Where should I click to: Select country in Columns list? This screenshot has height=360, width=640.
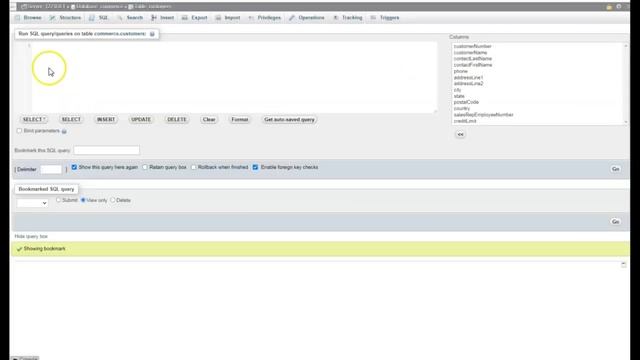click(x=462, y=109)
